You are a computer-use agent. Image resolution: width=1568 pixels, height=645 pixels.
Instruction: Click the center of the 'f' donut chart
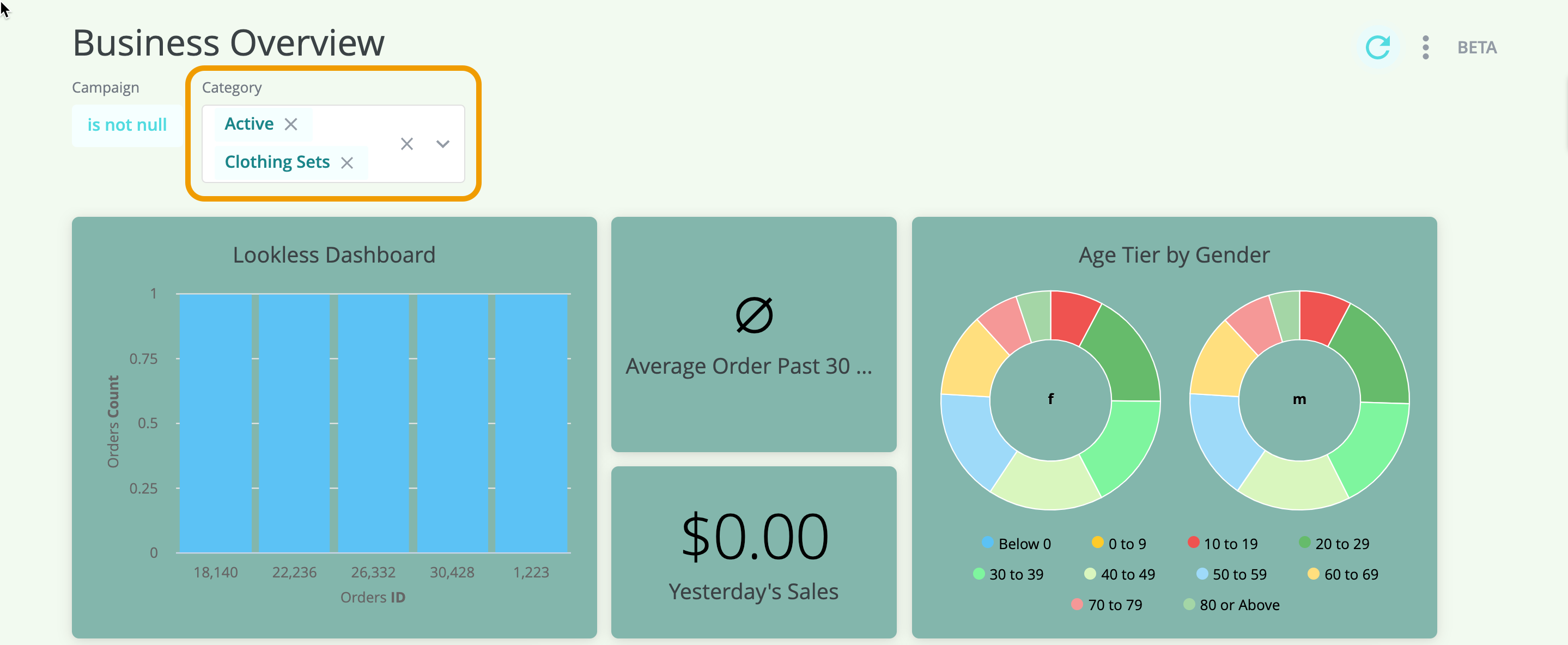(1050, 399)
